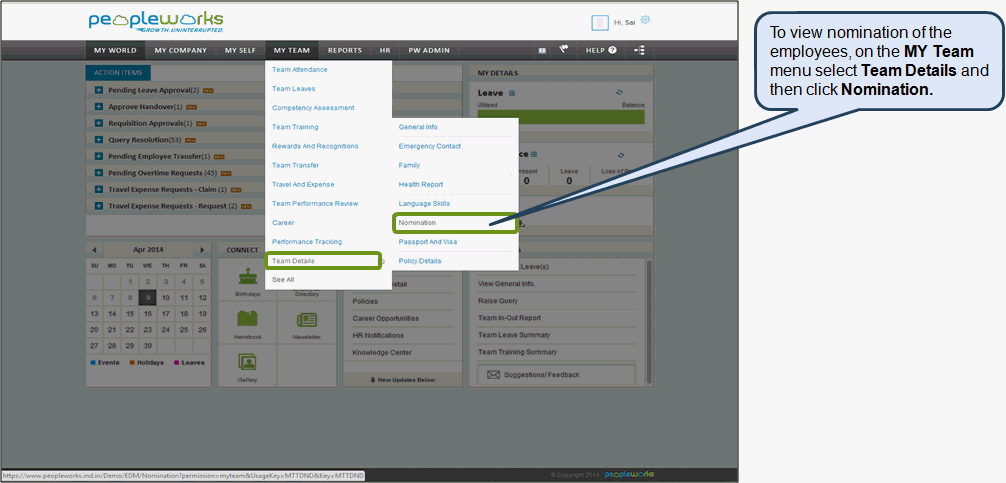The width and height of the screenshot is (1006, 483).
Task: Choose Family submenu item
Action: pos(409,165)
